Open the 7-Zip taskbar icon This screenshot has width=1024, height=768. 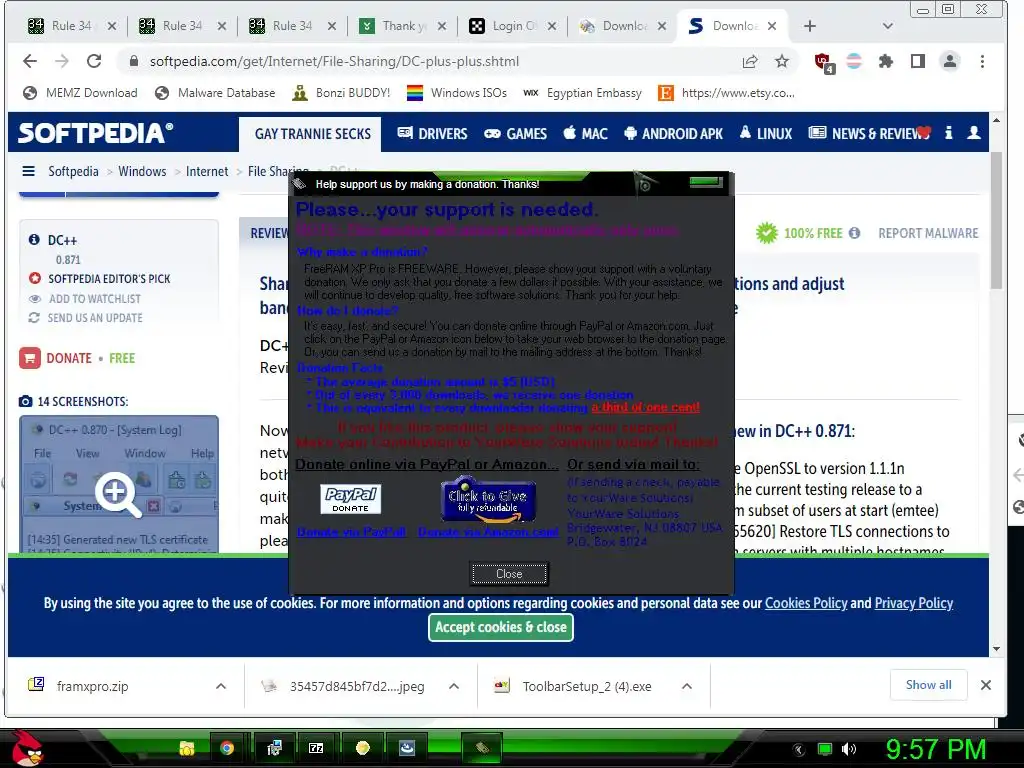pos(316,748)
